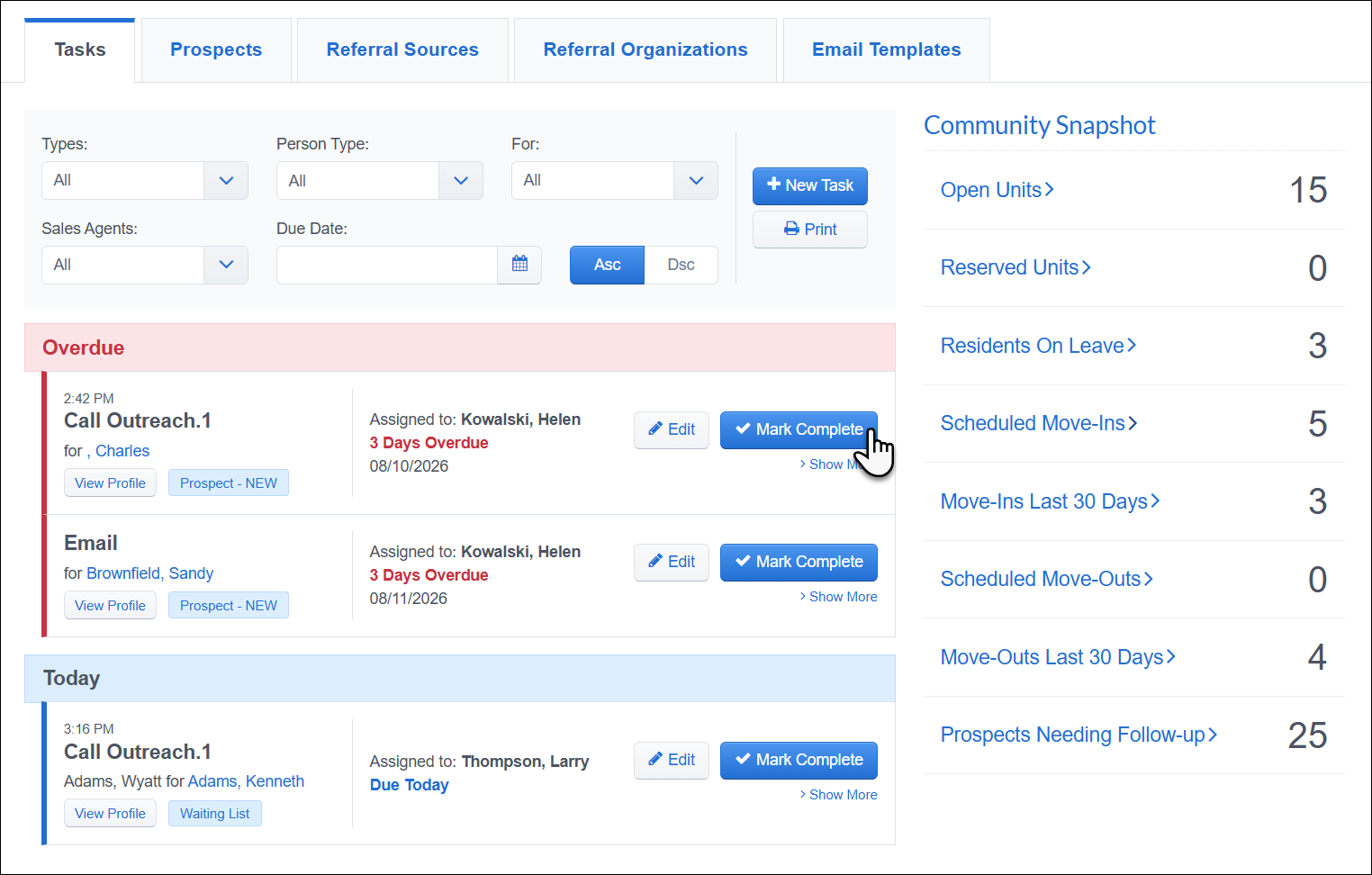Open Residents On Leave link
This screenshot has height=875, width=1372.
tap(1038, 346)
